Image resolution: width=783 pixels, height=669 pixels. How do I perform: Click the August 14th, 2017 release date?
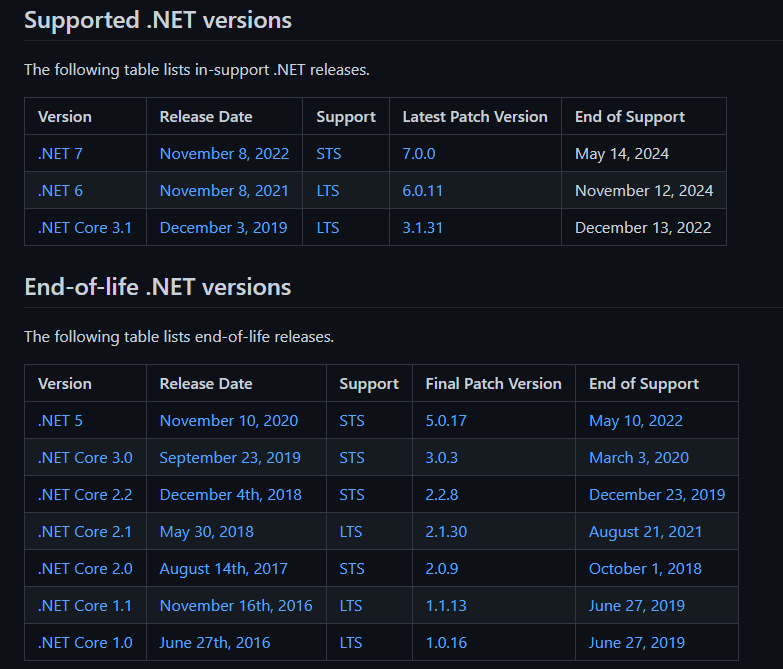(223, 569)
